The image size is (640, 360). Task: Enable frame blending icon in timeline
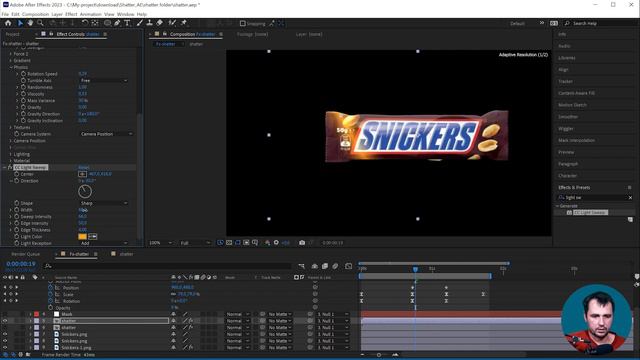point(325,266)
